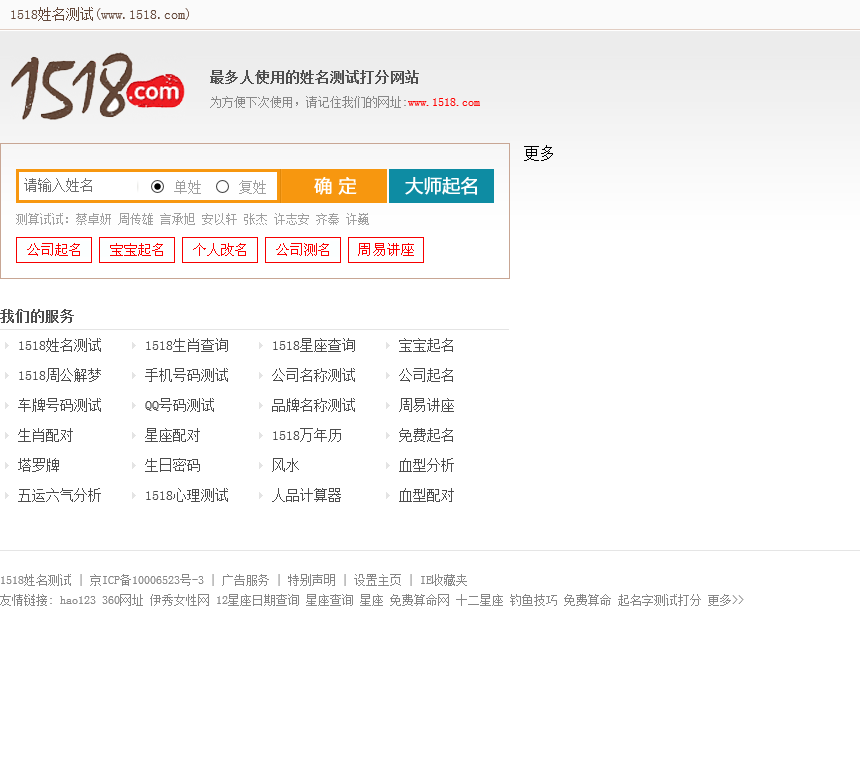Open 车牌号码测试 service
This screenshot has width=860, height=782.
click(x=59, y=406)
